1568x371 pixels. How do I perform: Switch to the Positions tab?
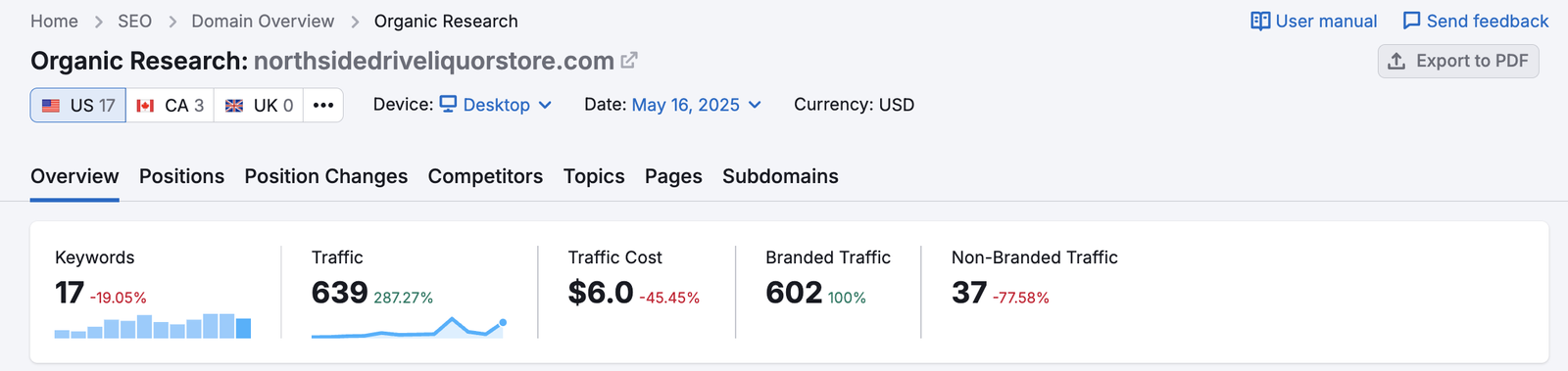(x=181, y=176)
